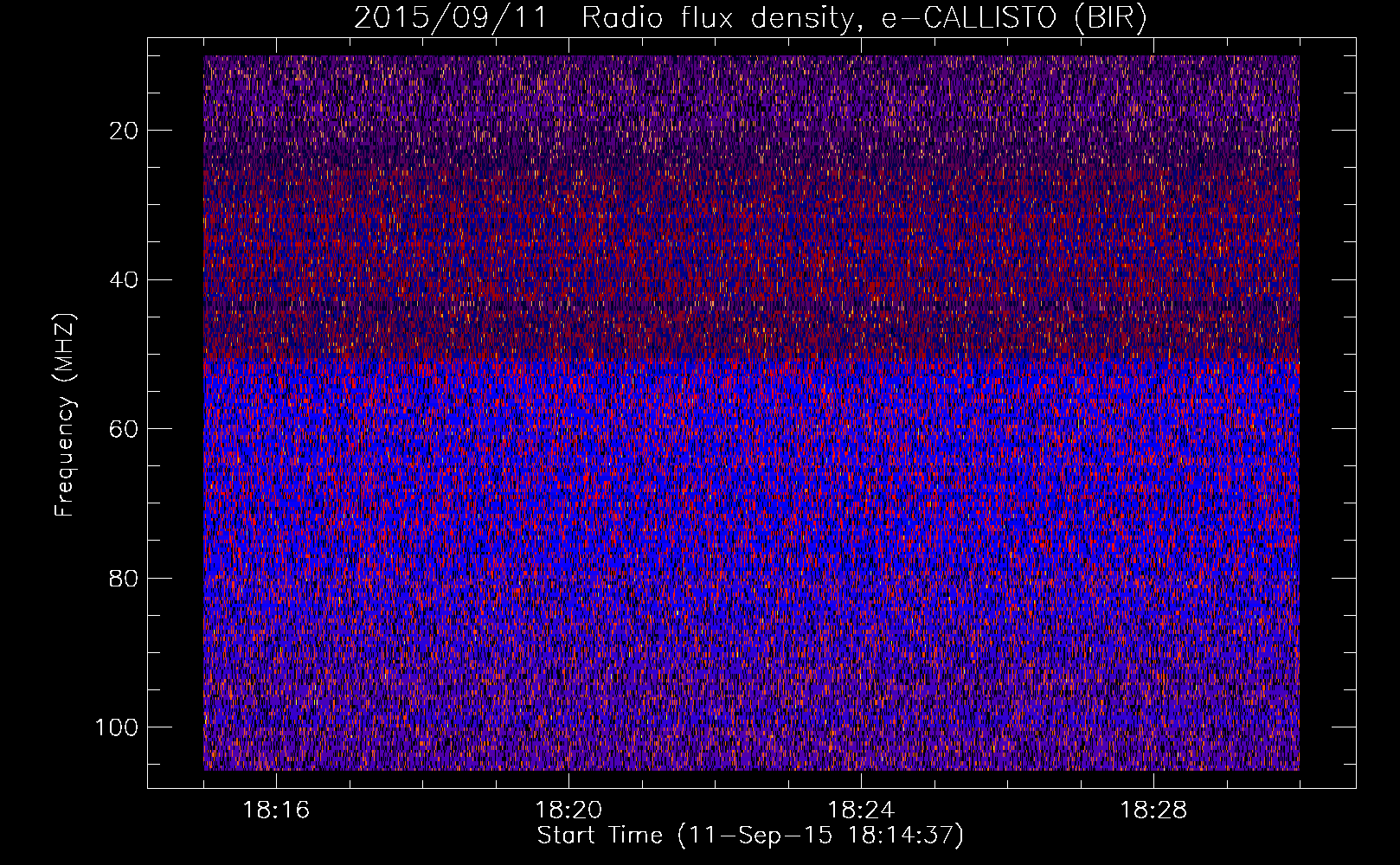
Task: Click the frequency tick label '20'
Action: (125, 131)
